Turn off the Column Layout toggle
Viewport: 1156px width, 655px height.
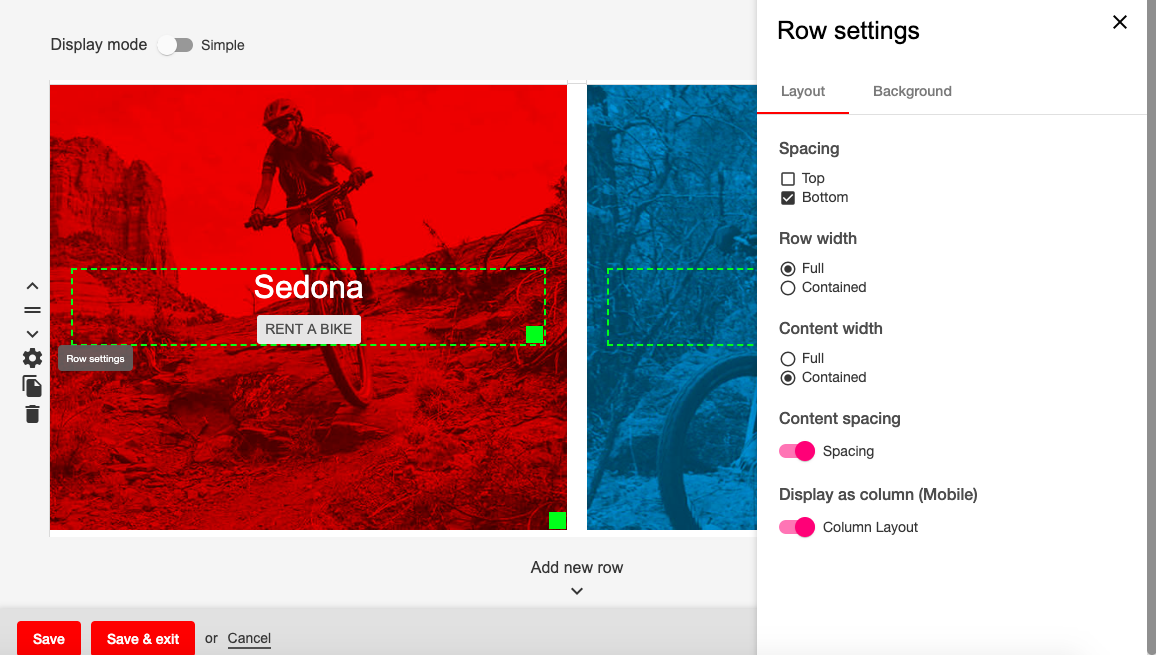click(x=798, y=527)
